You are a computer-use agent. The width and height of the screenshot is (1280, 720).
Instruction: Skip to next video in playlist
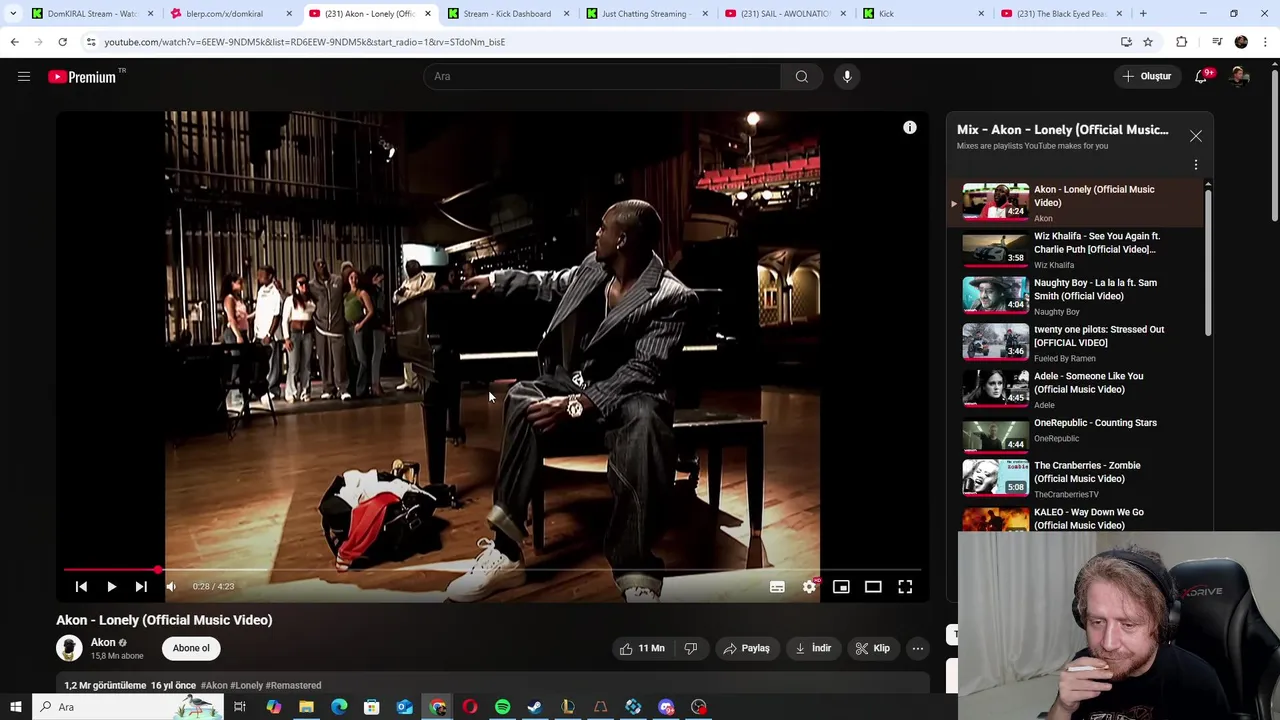point(141,587)
